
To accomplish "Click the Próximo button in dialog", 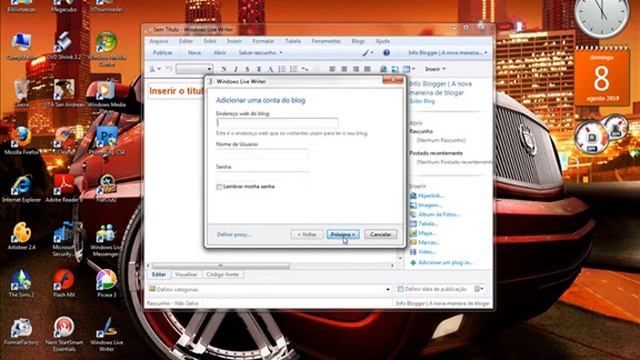I will click(343, 234).
